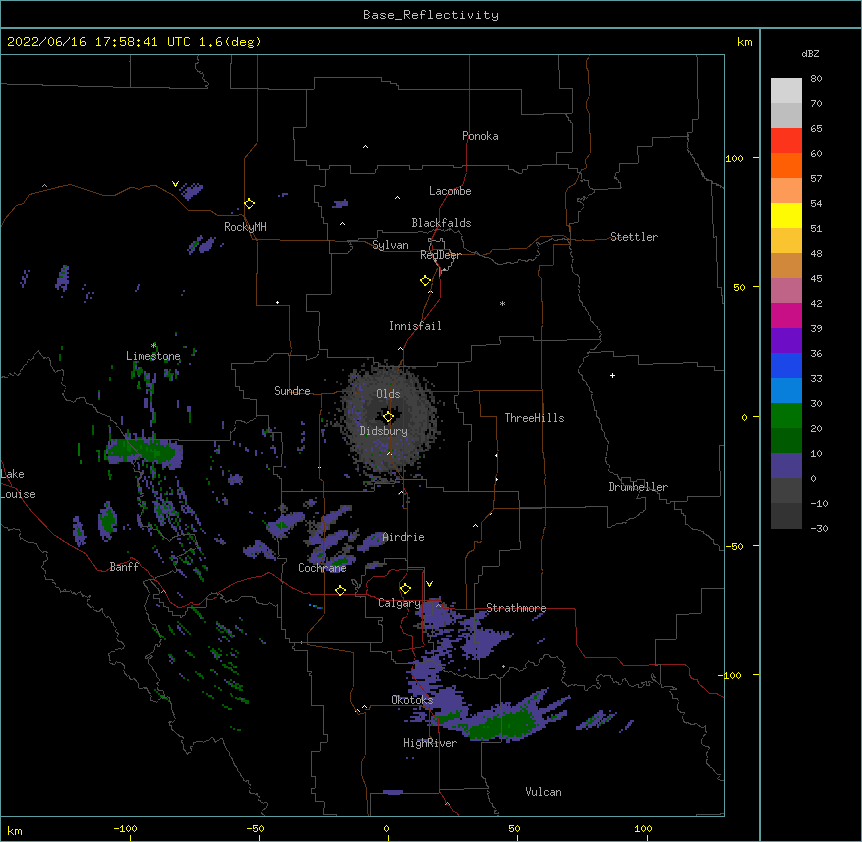Select the Sundre label
Image resolution: width=862 pixels, height=842 pixels.
pos(292,391)
